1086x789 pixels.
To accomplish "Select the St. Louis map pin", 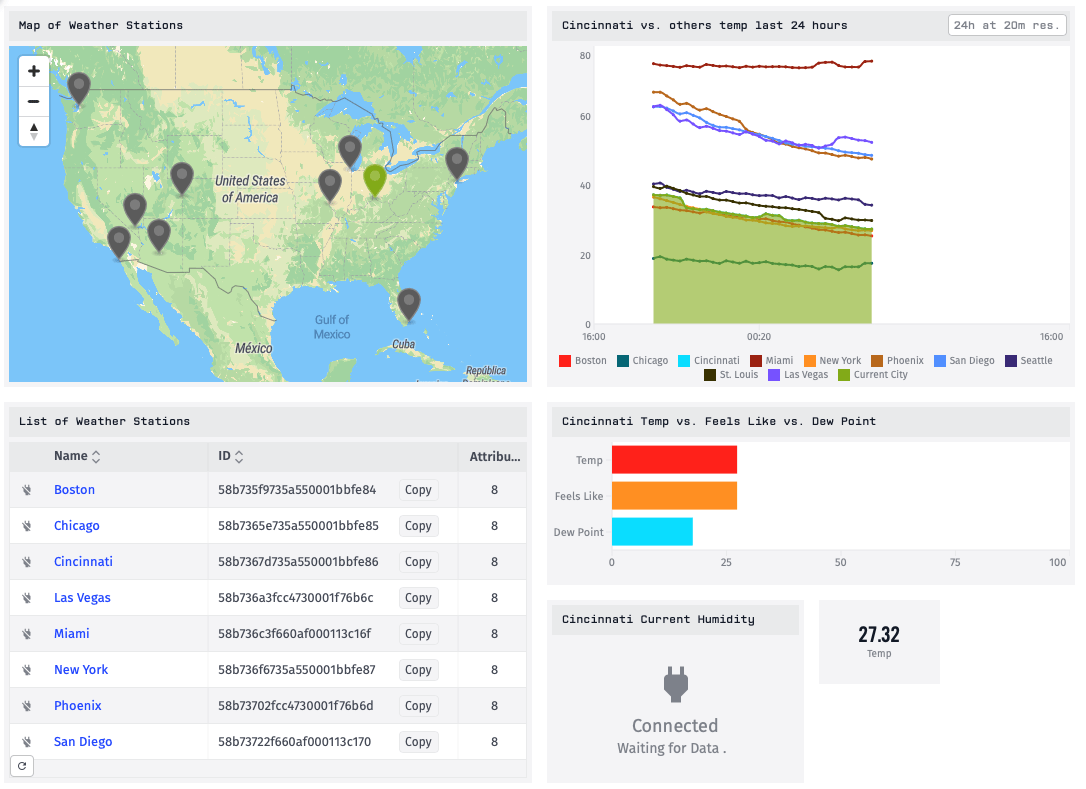I will (x=330, y=186).
